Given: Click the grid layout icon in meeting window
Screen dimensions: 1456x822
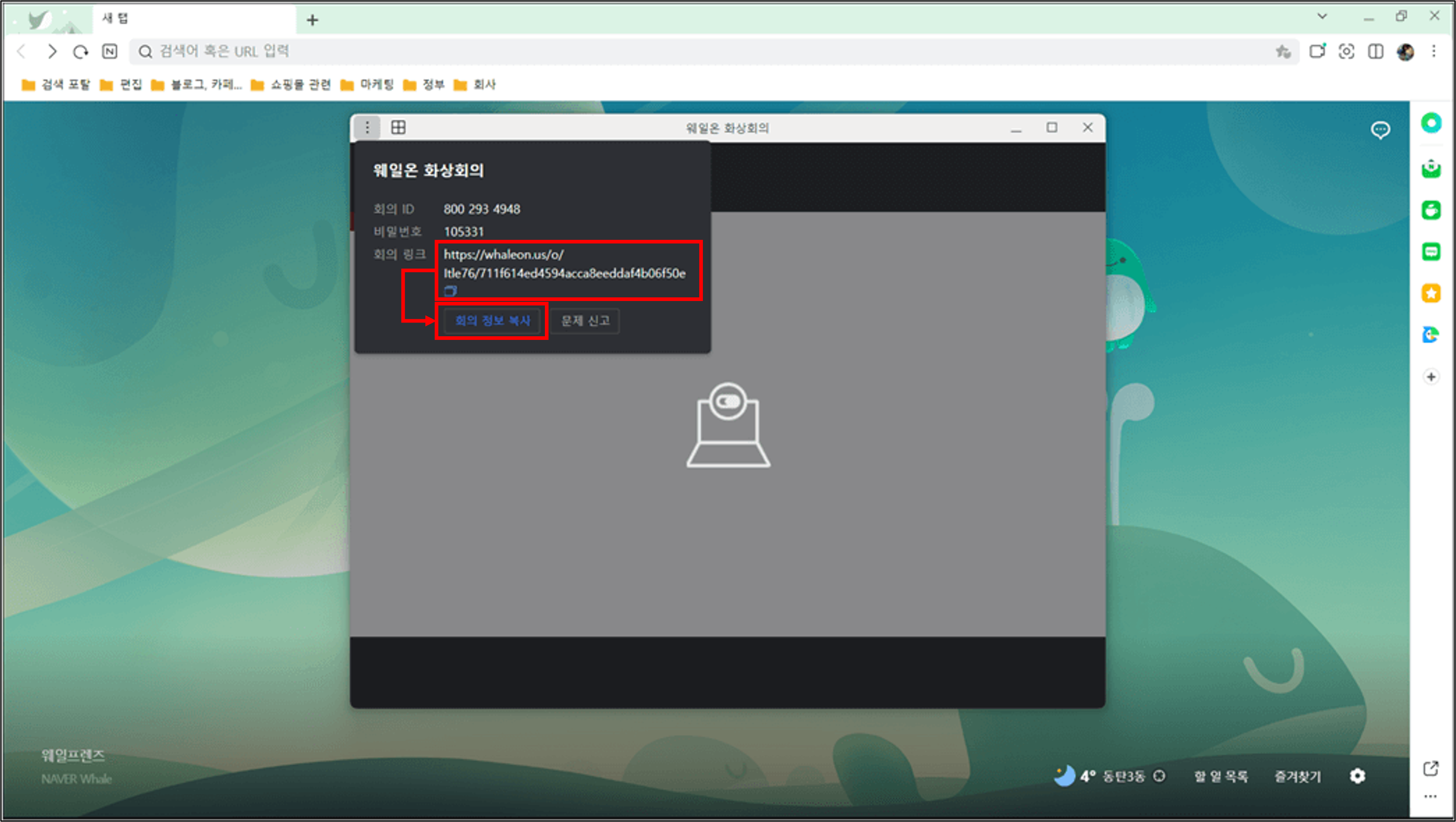Looking at the screenshot, I should click(399, 128).
